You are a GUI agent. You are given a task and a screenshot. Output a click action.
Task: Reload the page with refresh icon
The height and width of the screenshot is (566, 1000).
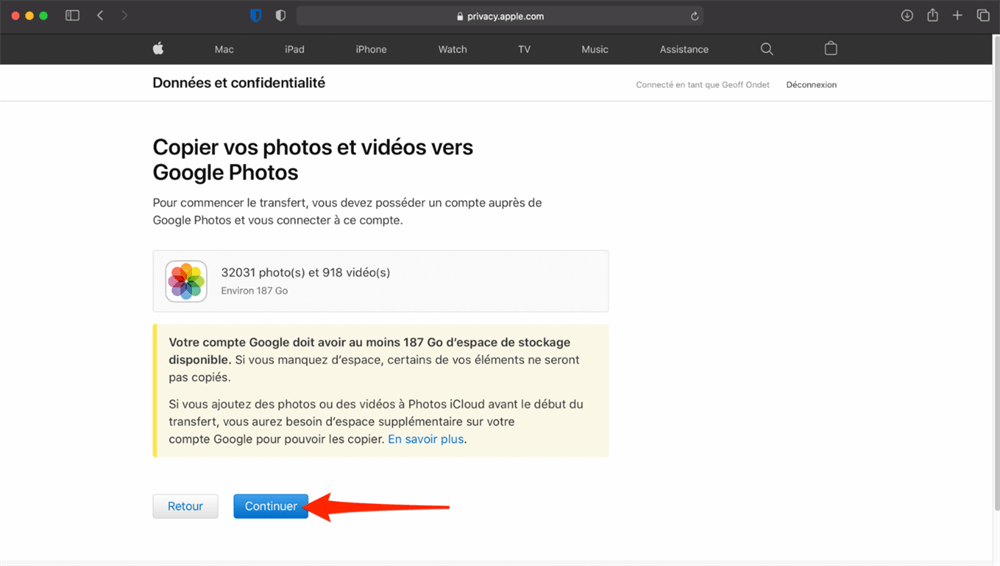695,16
